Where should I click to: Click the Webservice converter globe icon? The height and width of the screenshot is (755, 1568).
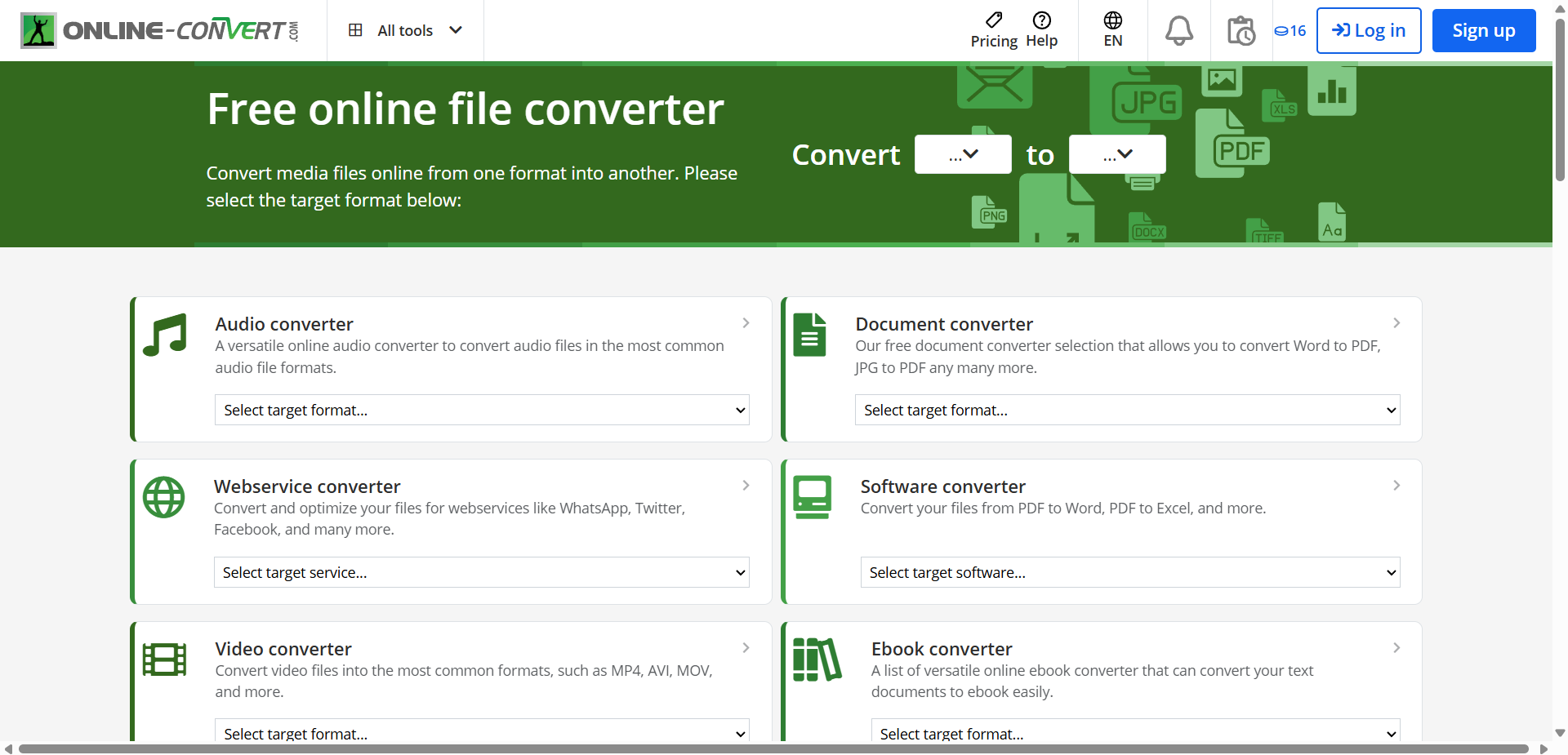click(164, 497)
